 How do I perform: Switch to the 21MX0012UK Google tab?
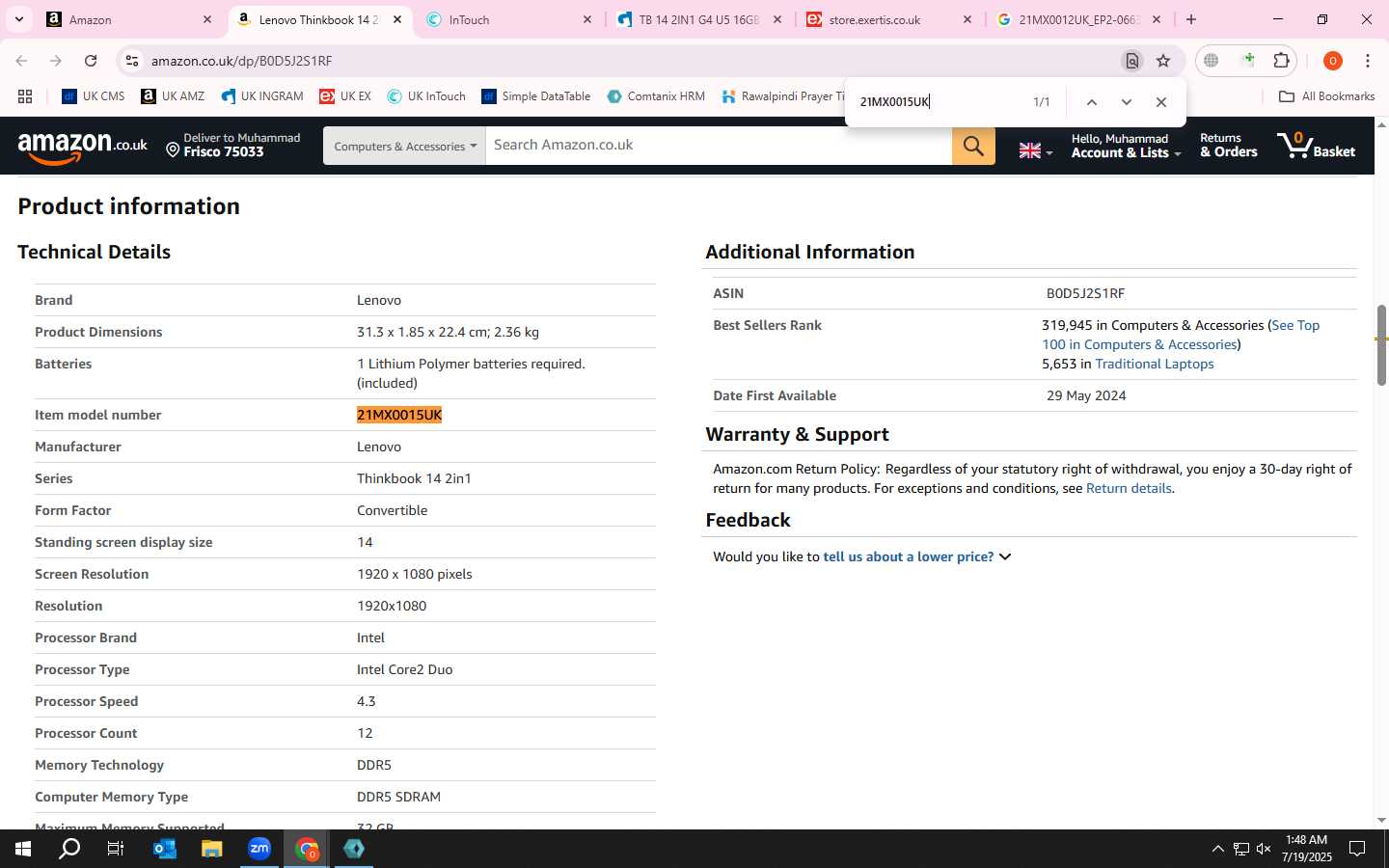pos(1078,19)
